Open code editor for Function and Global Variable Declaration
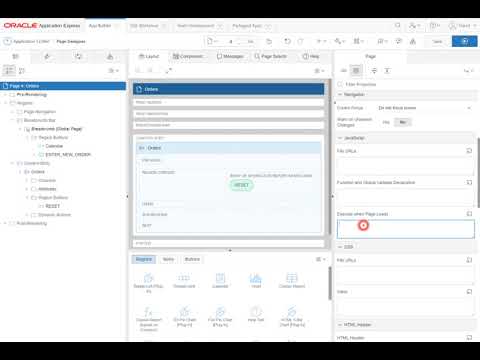480x360 pixels. pyautogui.click(x=469, y=182)
